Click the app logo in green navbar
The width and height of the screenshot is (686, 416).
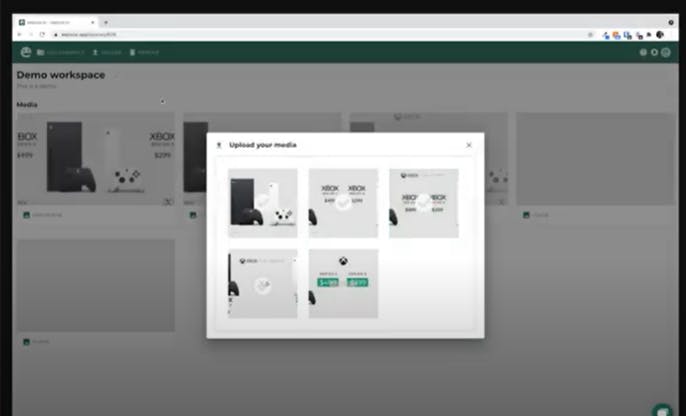(26, 52)
